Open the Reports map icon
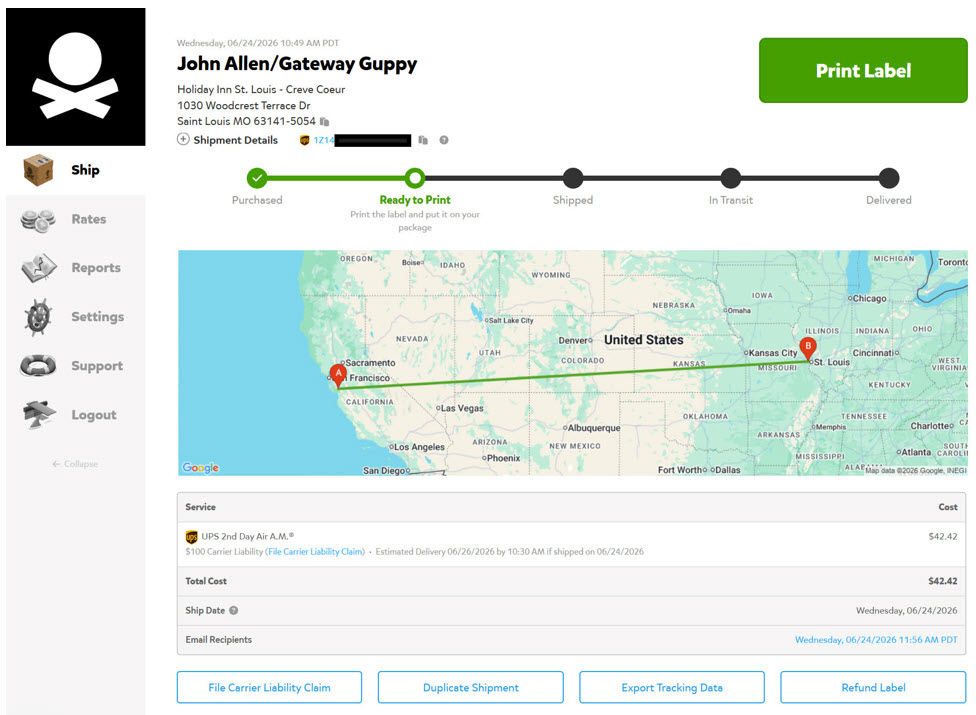Image resolution: width=976 pixels, height=715 pixels. click(39, 268)
